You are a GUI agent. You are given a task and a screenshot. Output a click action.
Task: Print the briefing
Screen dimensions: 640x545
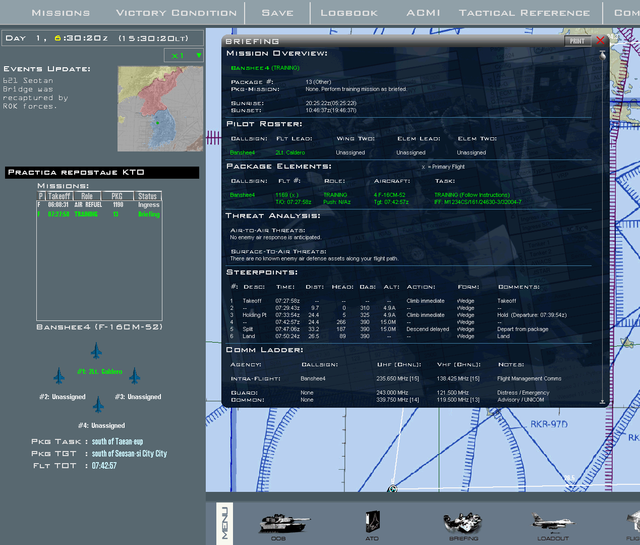577,41
